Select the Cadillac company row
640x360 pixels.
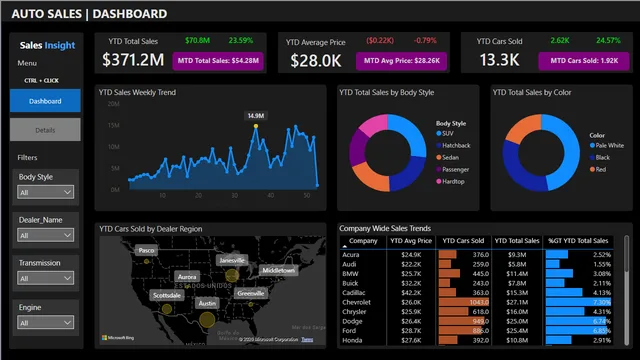pyautogui.click(x=476, y=293)
